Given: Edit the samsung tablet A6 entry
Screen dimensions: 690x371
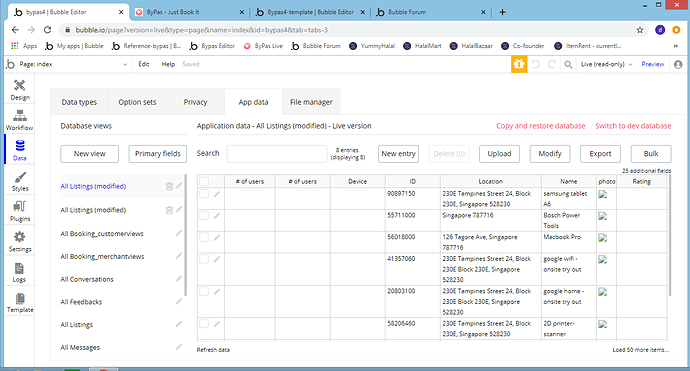Looking at the screenshot, I should 217,194.
